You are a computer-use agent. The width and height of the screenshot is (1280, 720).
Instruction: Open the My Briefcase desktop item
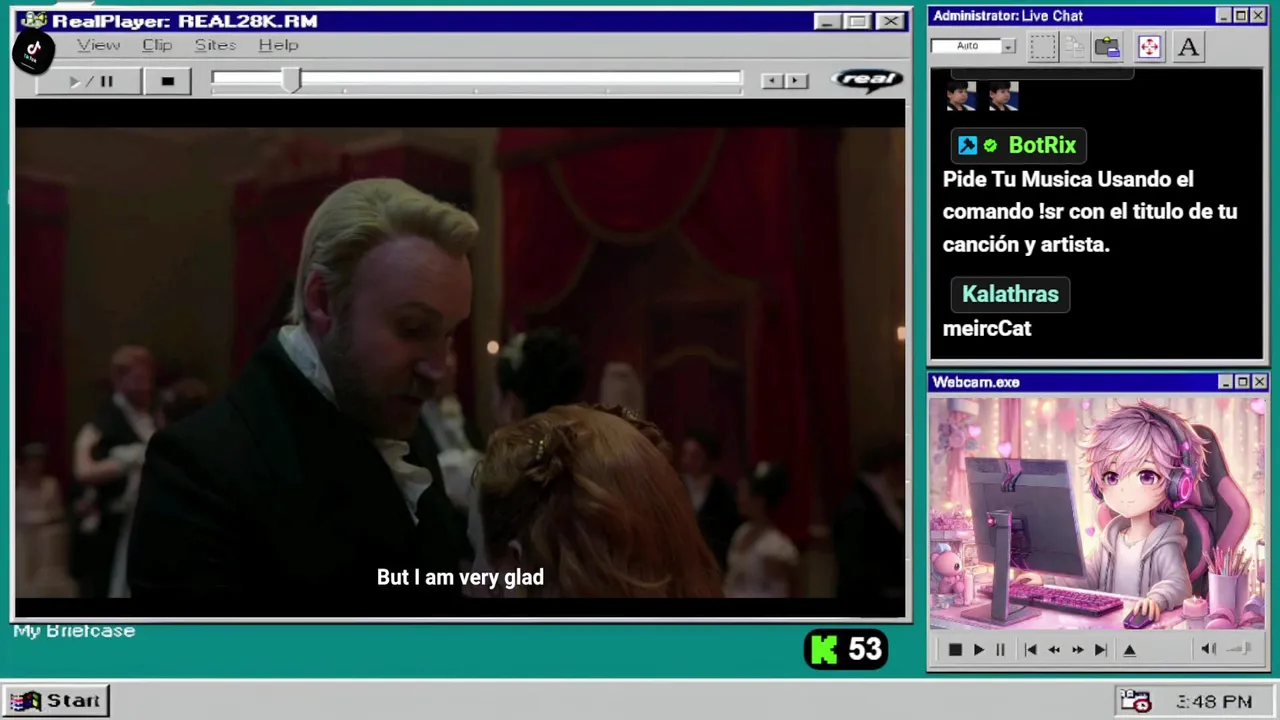point(74,631)
